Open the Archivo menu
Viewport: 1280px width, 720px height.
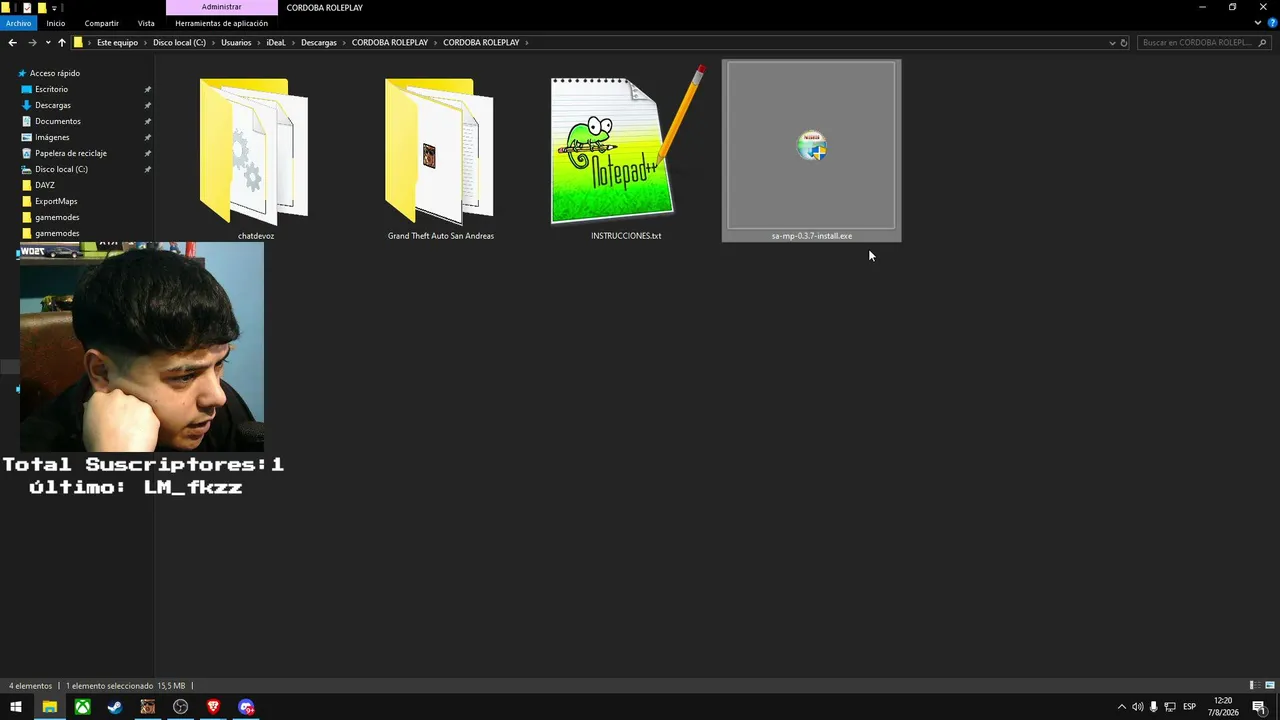[x=19, y=23]
